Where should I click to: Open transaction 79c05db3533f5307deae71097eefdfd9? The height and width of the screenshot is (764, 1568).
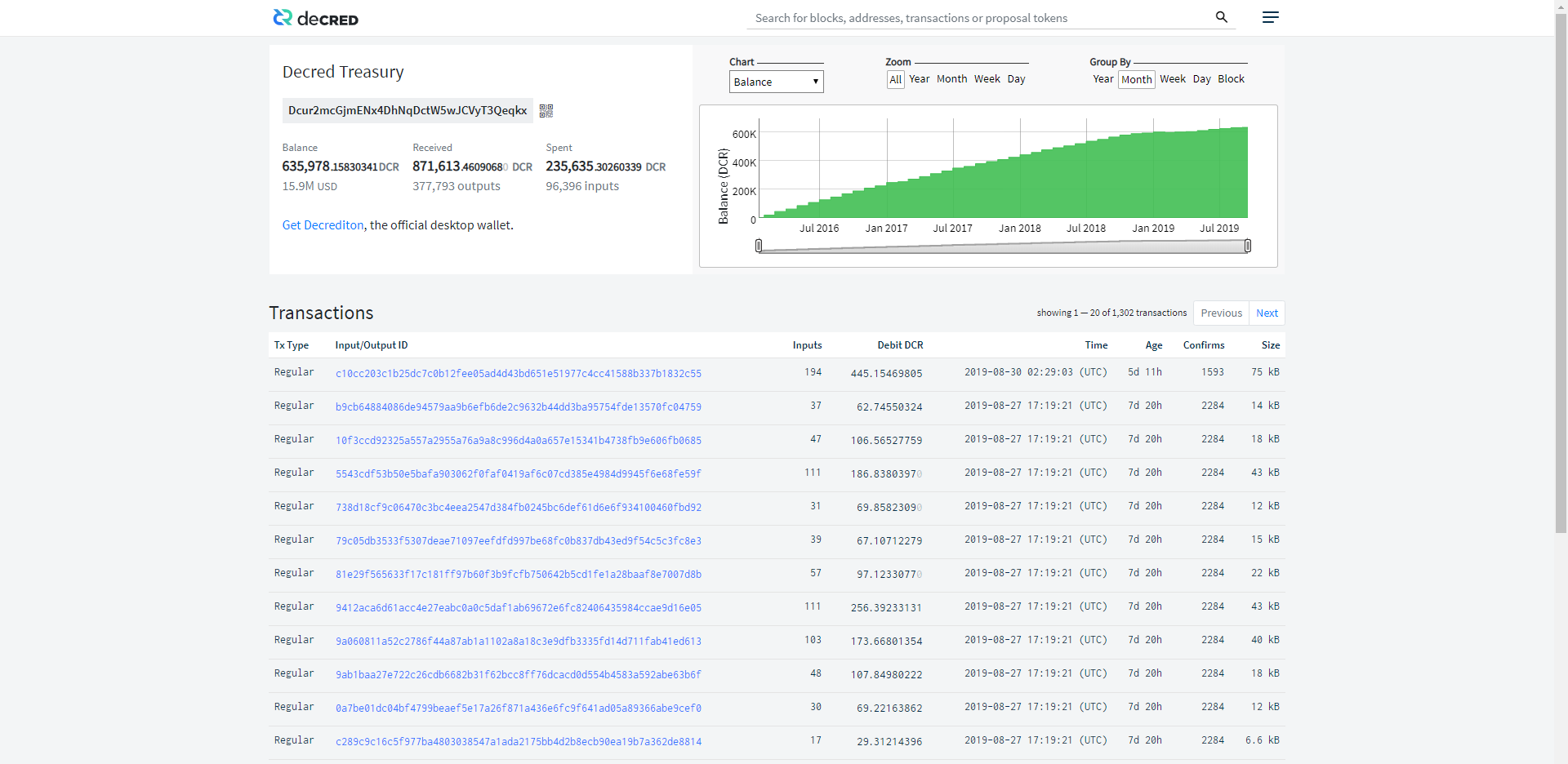[x=519, y=541]
